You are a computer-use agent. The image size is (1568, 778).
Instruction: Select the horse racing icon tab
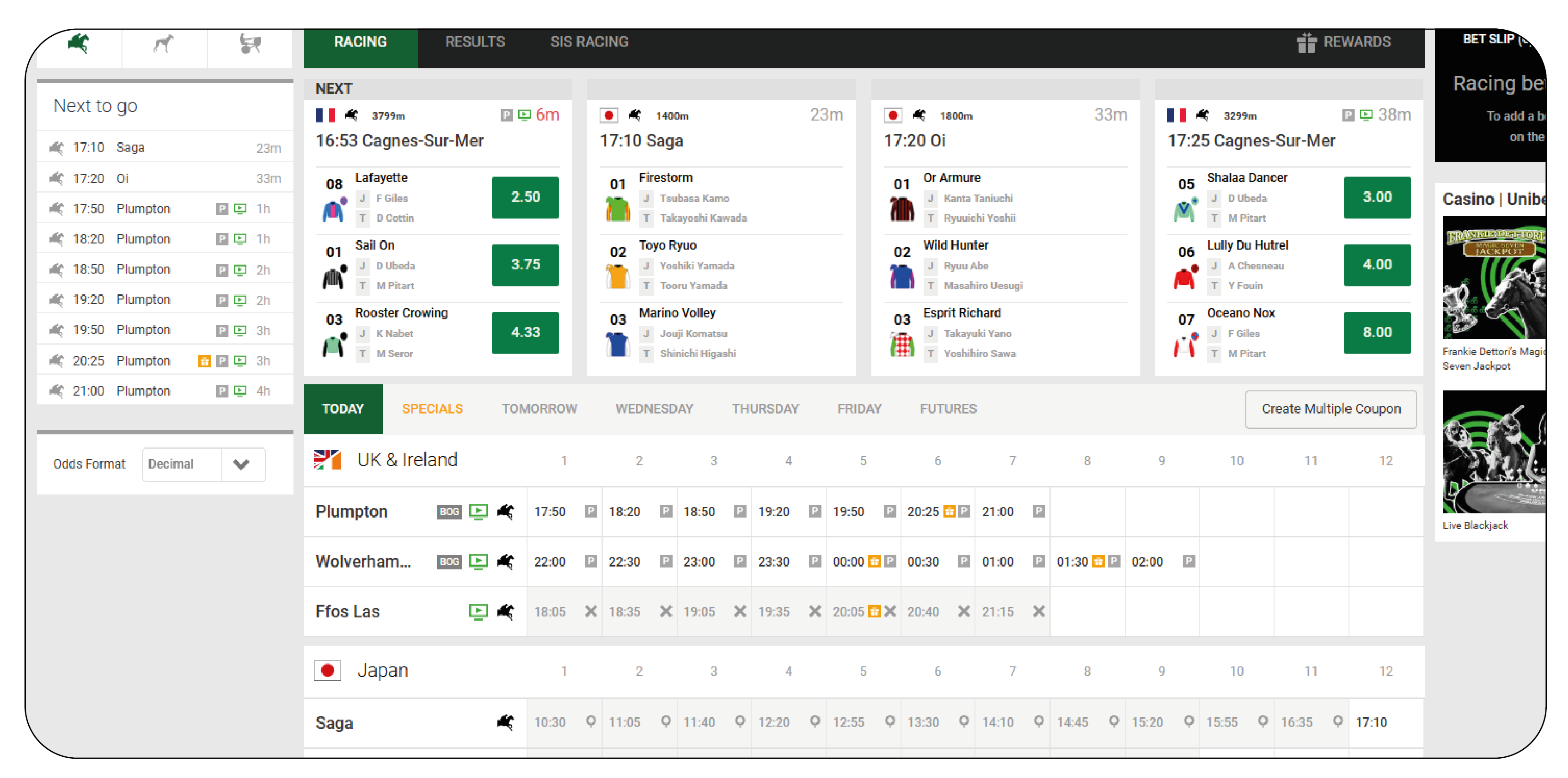point(79,44)
